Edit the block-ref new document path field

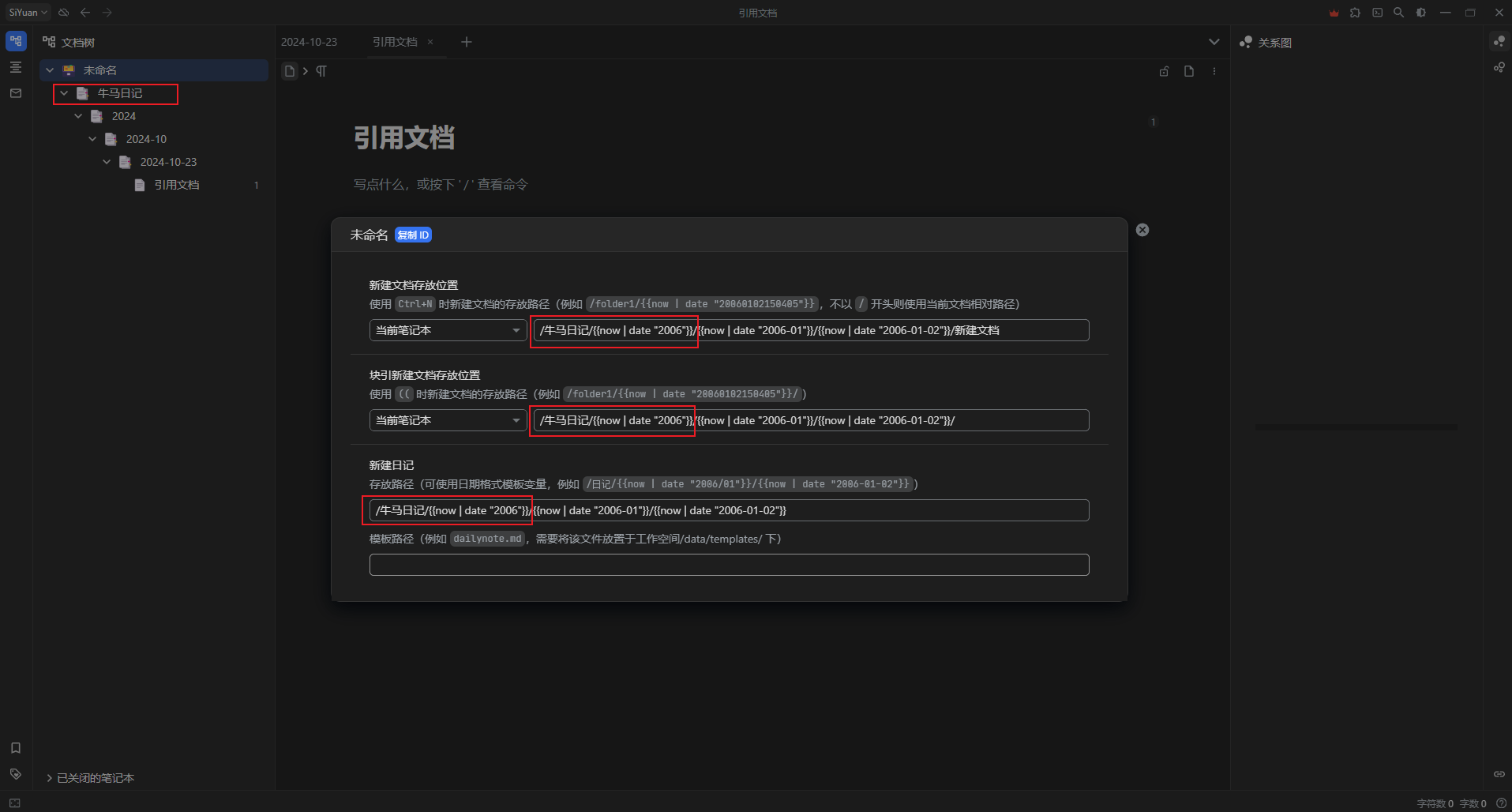[x=811, y=420]
